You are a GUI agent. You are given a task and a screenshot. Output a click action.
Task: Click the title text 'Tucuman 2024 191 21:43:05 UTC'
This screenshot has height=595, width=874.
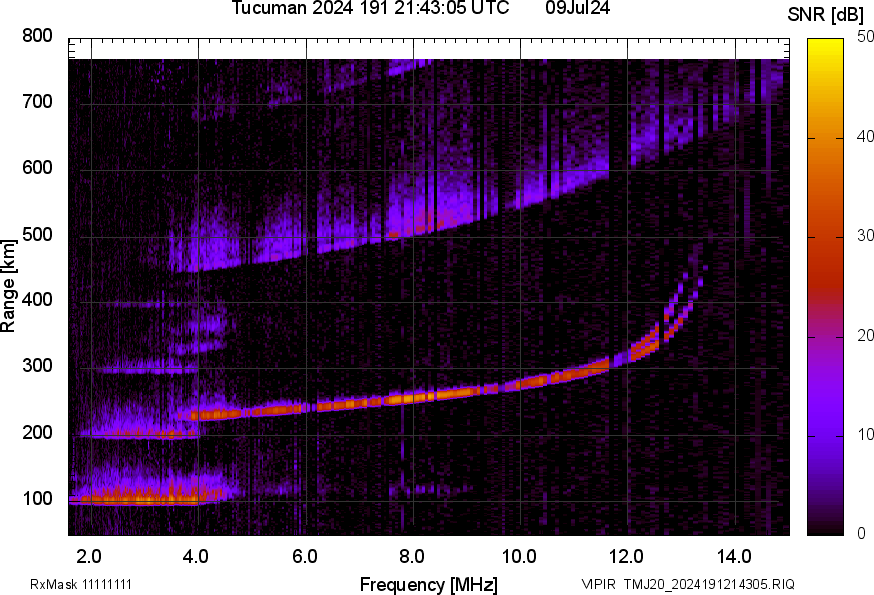click(x=370, y=8)
